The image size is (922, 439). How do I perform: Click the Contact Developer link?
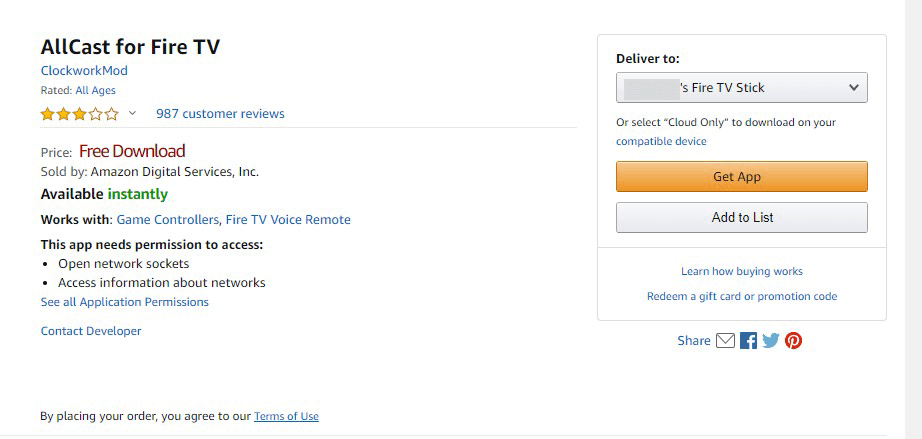91,331
